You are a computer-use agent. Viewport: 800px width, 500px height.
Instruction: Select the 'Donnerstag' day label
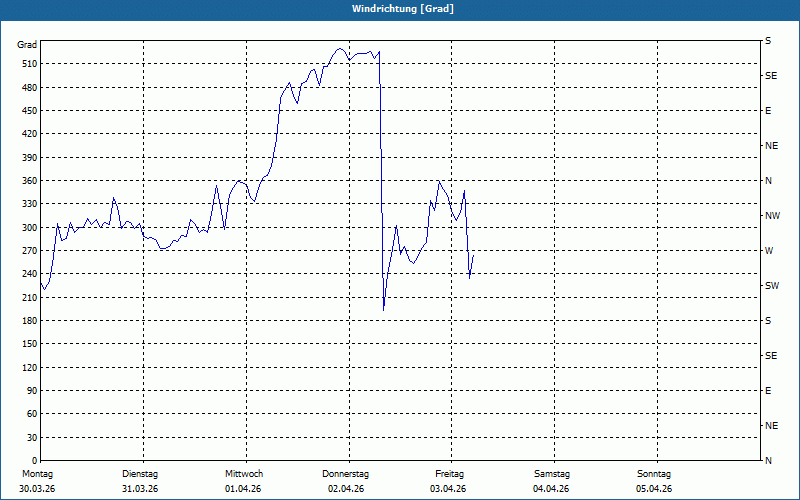(x=345, y=474)
